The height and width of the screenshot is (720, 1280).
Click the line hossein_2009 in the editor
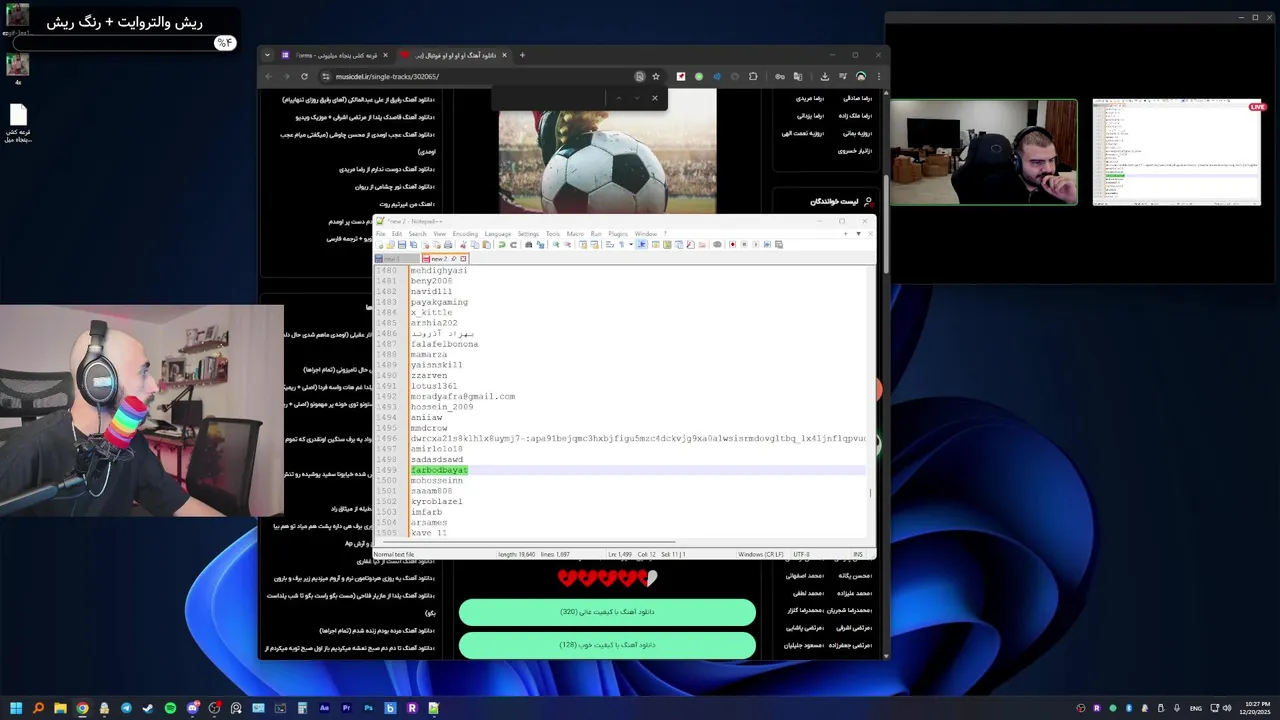441,407
